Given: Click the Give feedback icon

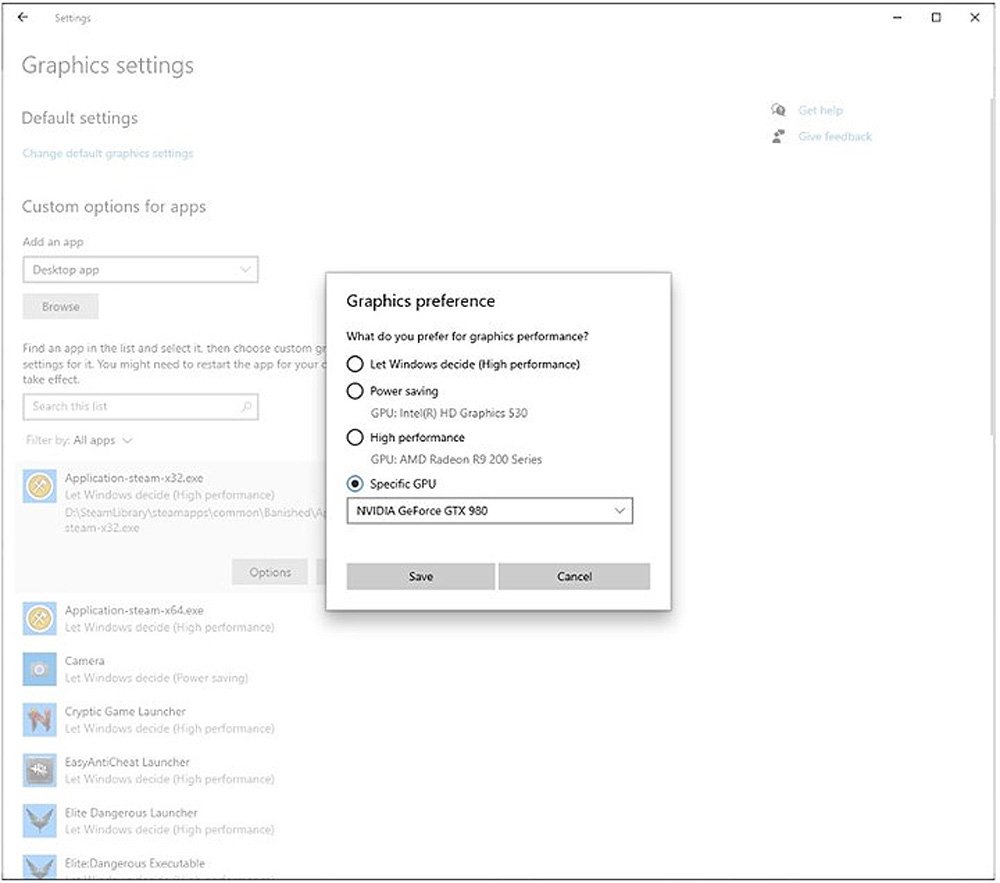Looking at the screenshot, I should point(778,136).
